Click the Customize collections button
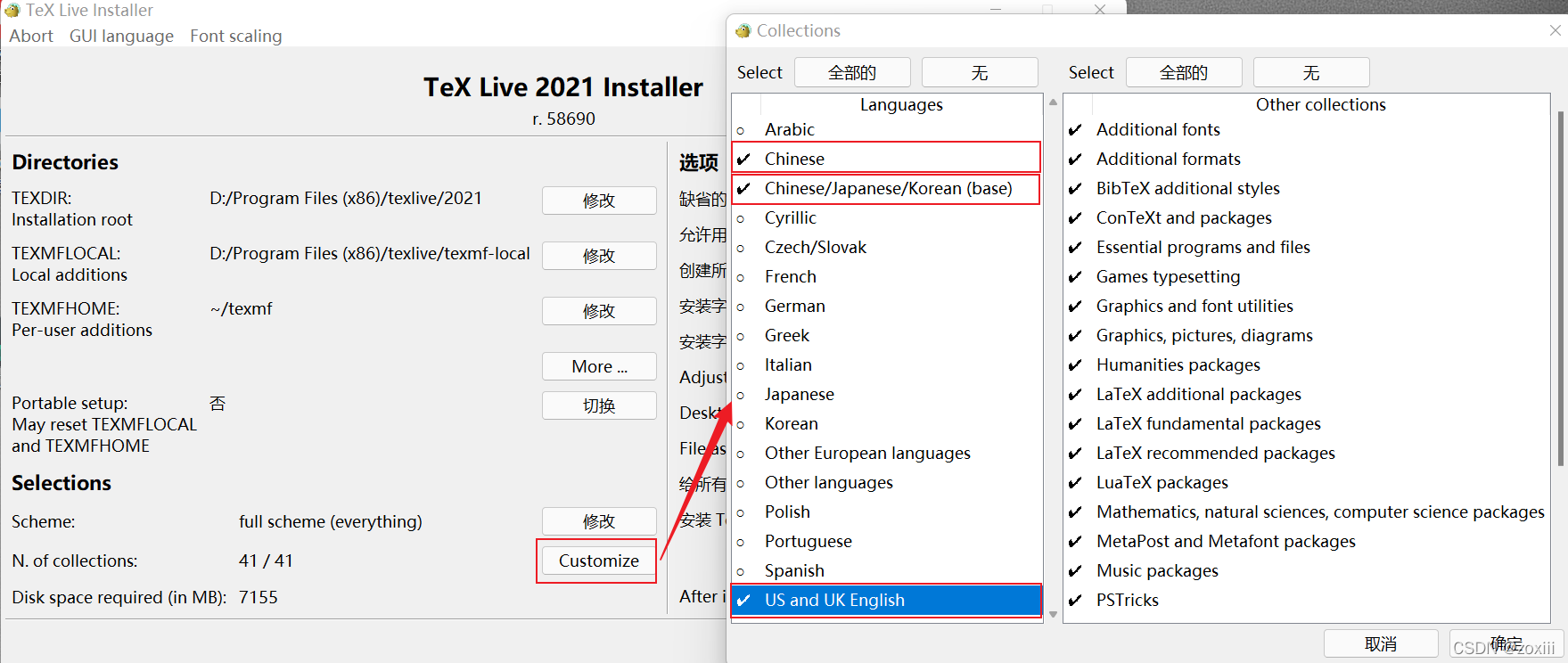The image size is (1568, 663). pos(598,561)
